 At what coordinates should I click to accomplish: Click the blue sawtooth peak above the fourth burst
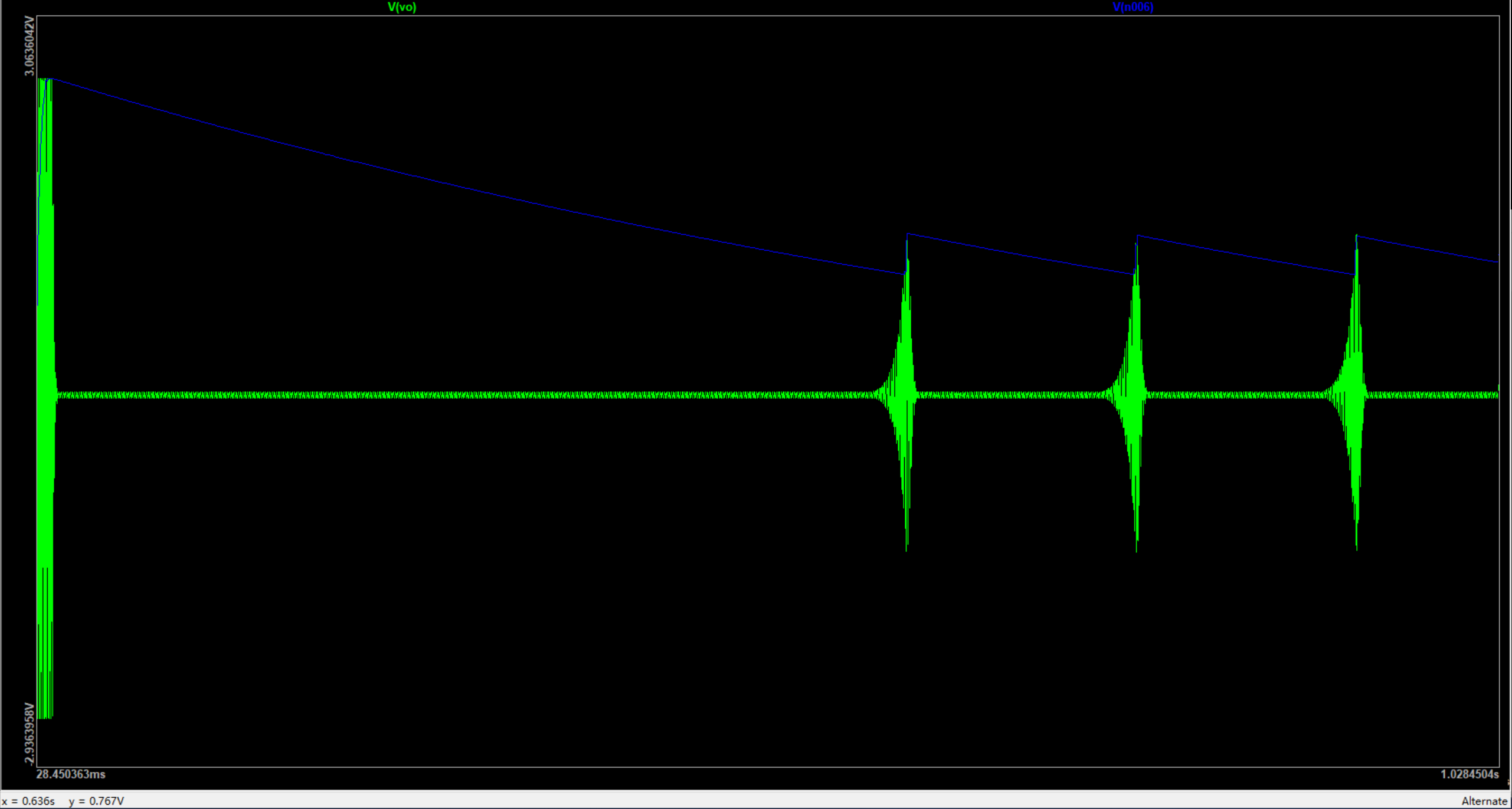coord(1357,235)
